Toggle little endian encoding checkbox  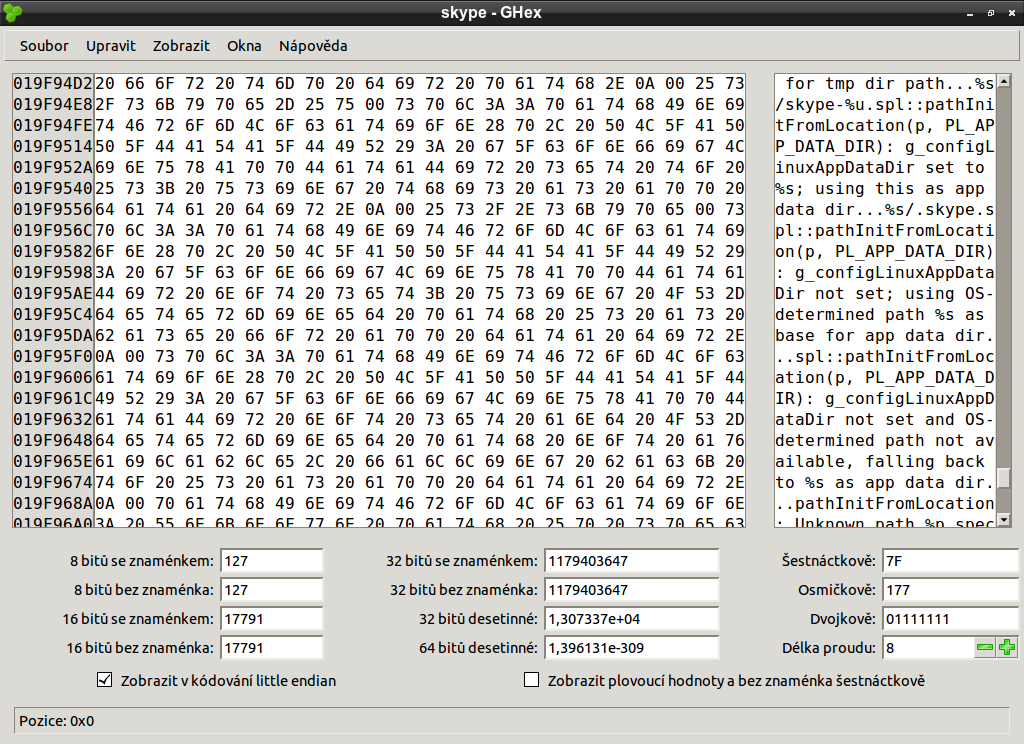point(104,680)
